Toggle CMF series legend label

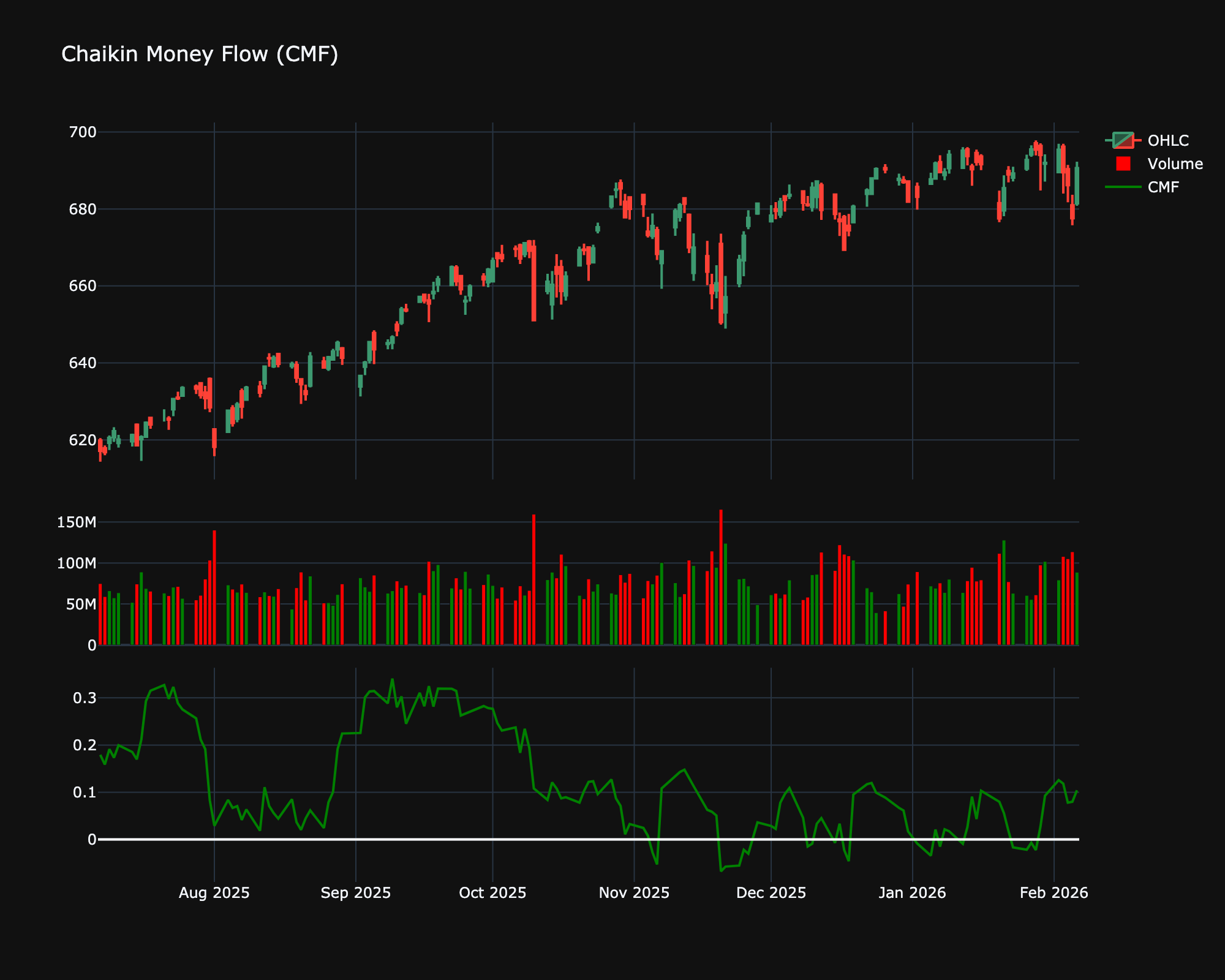click(x=1163, y=187)
